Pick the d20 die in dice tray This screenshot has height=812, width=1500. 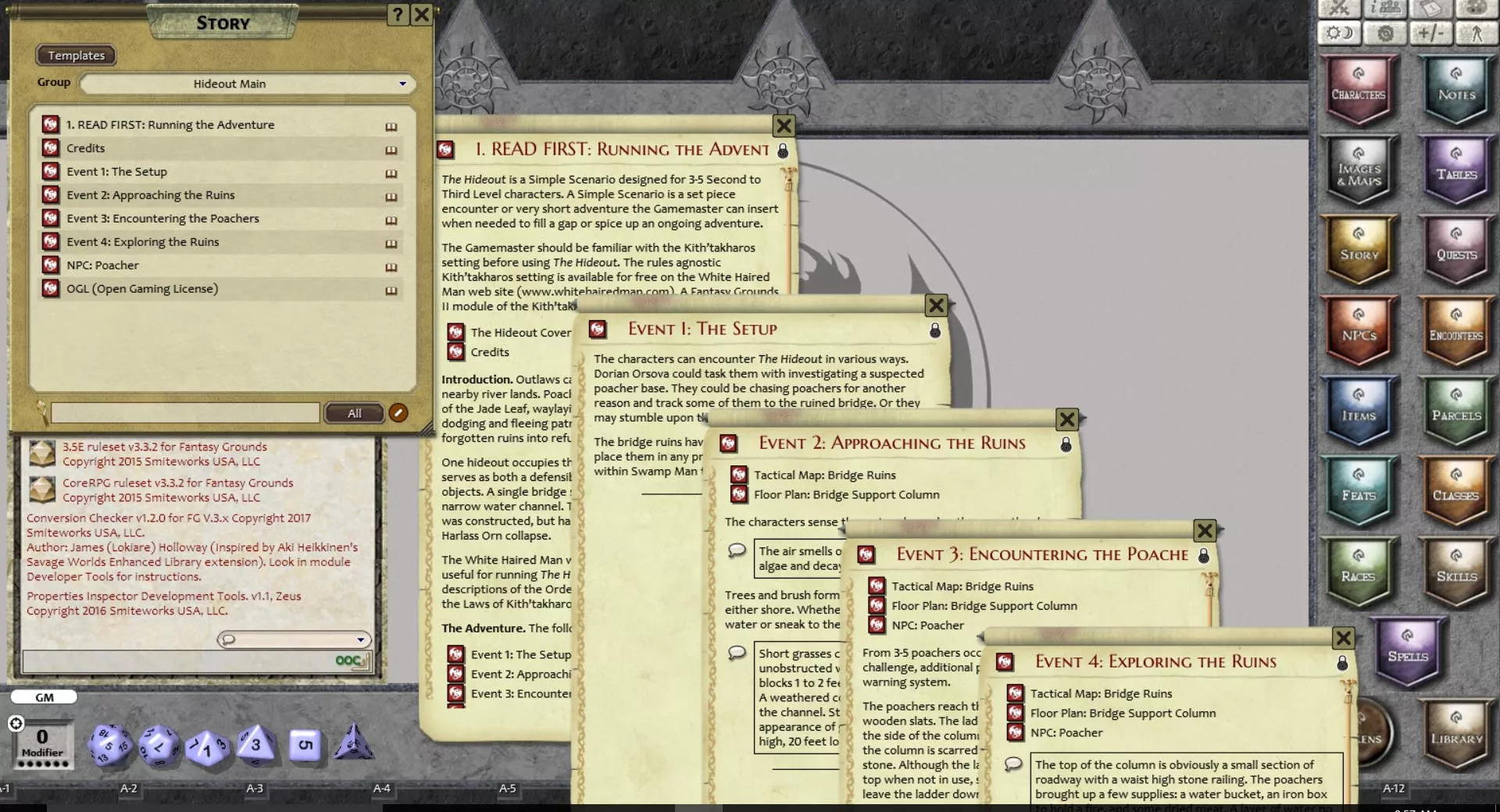click(x=109, y=744)
